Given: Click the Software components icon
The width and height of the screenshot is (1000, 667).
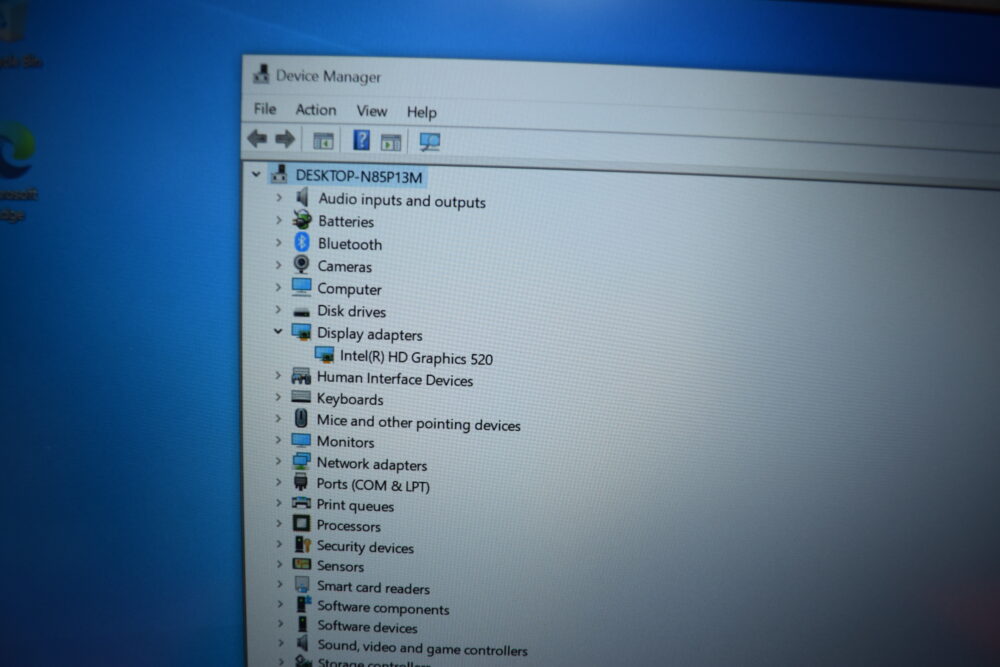Looking at the screenshot, I should point(304,604).
